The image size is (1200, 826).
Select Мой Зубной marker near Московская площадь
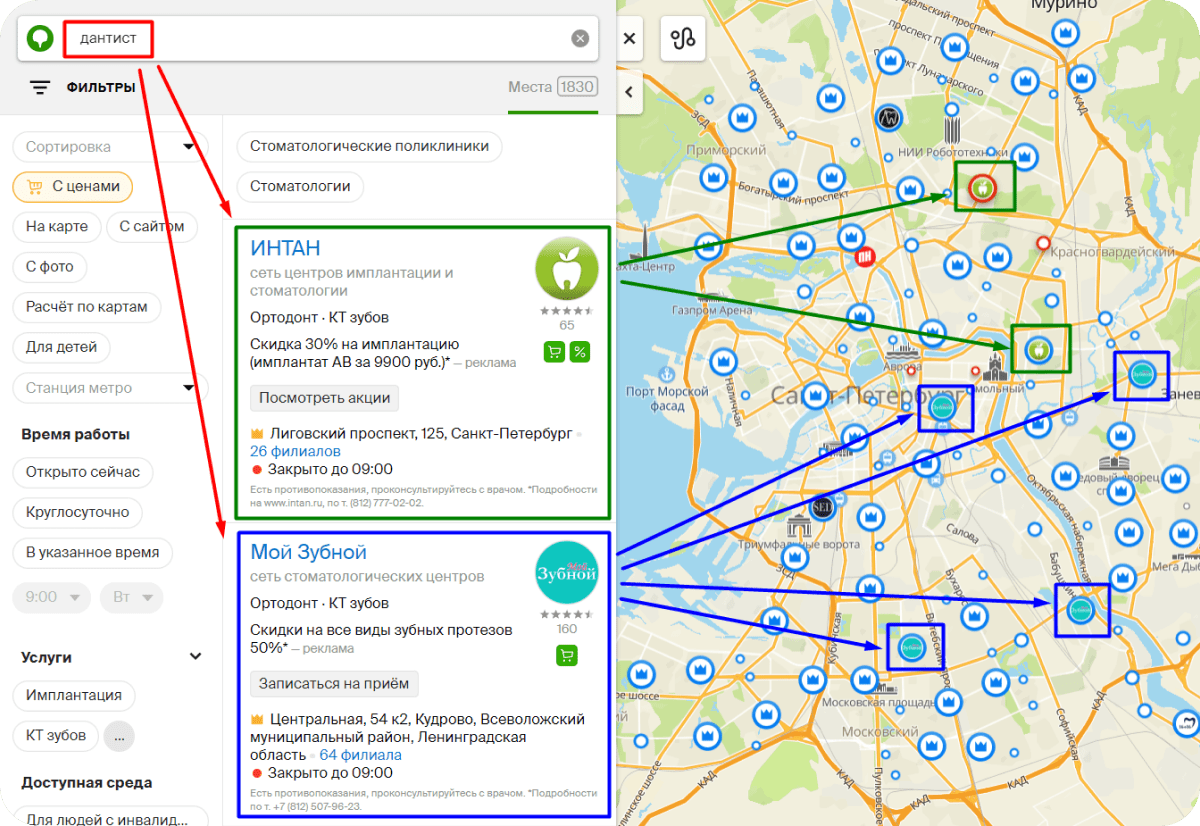(x=911, y=646)
